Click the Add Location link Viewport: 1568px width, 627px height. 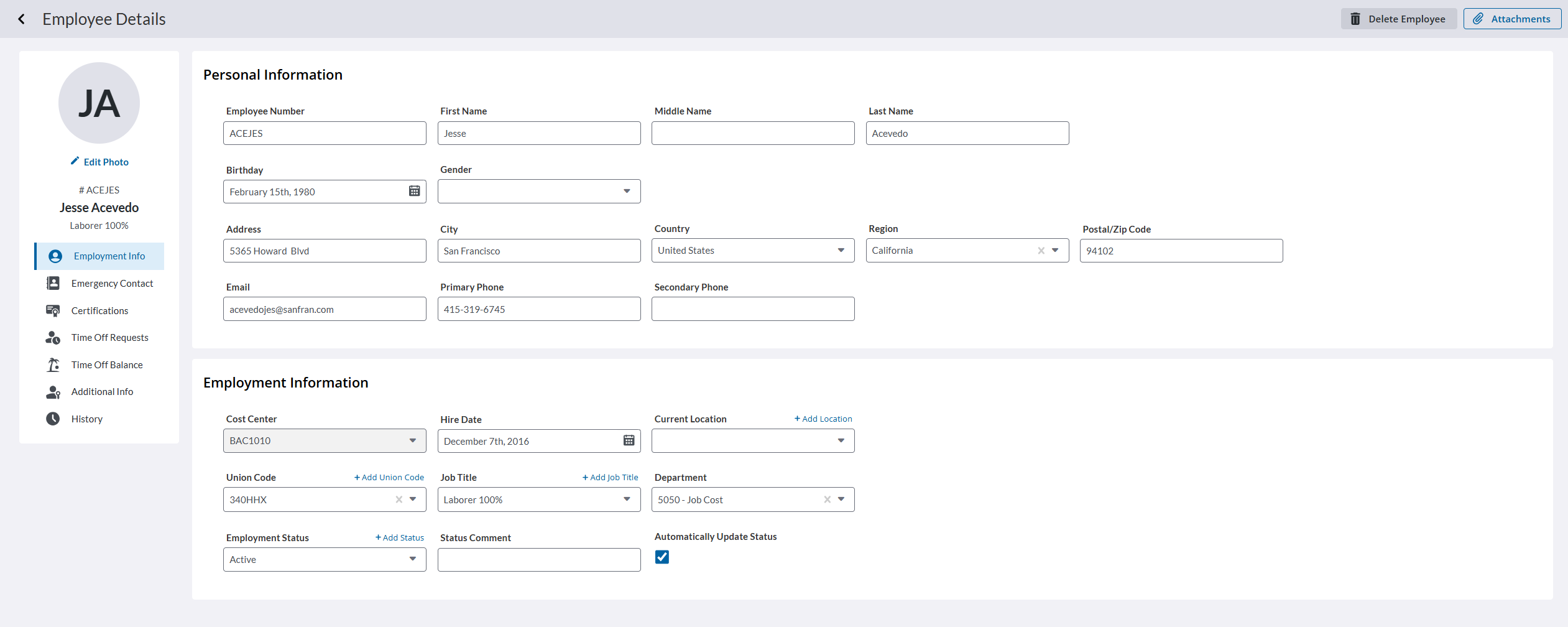[823, 419]
